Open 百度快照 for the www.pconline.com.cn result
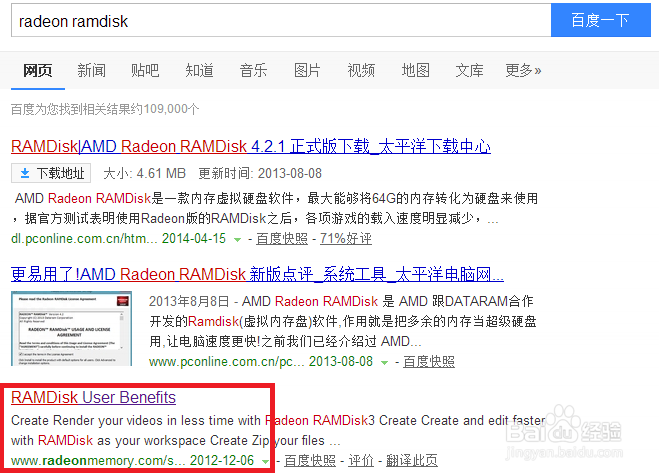The width and height of the screenshot is (659, 475). click(x=429, y=361)
